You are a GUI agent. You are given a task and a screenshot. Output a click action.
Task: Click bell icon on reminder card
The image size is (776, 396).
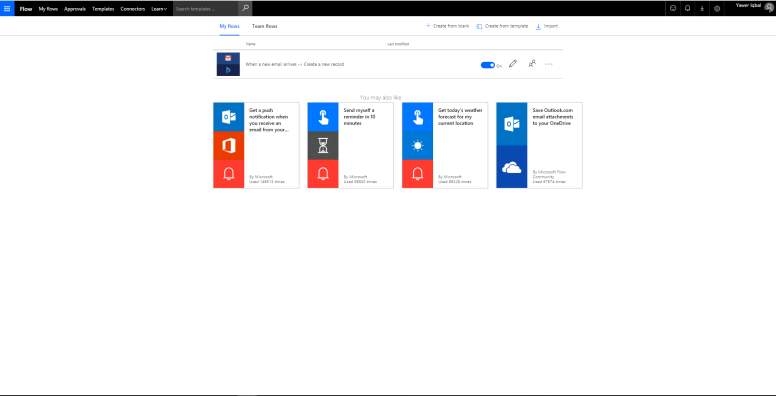[x=323, y=174]
